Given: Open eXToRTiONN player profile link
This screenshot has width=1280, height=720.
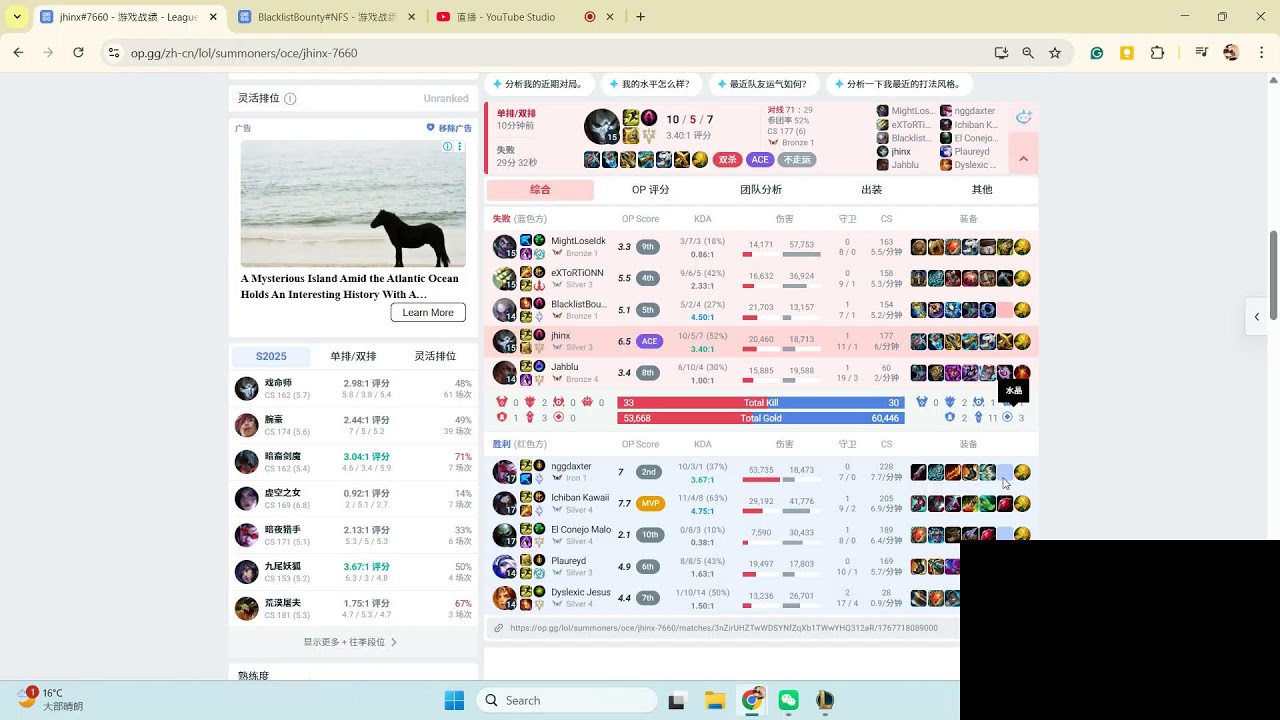Looking at the screenshot, I should [x=577, y=272].
